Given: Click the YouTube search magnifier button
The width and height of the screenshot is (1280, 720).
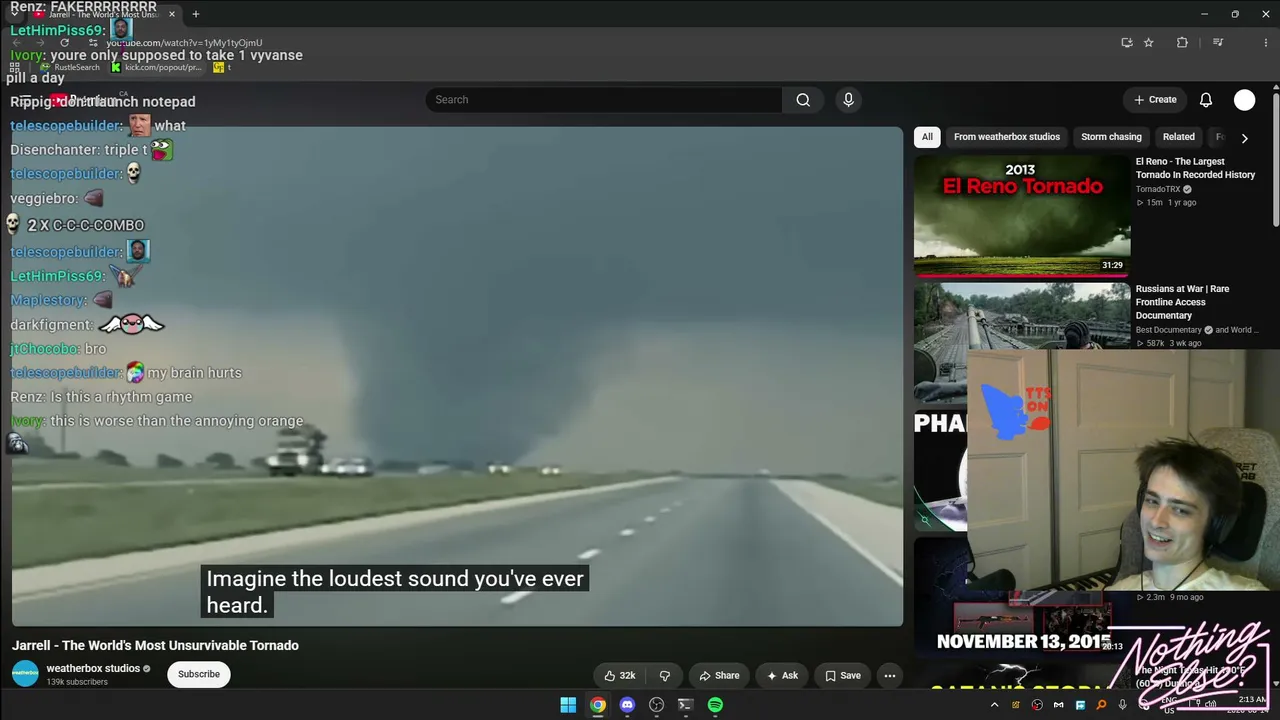Looking at the screenshot, I should coord(803,100).
